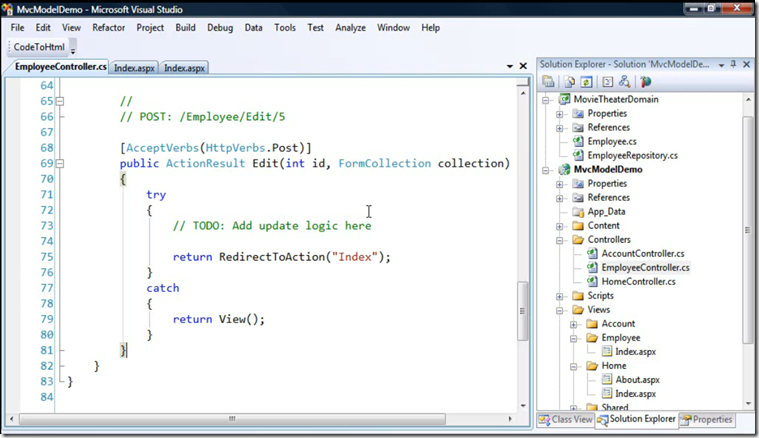Screen dimensions: 759x438
Task: Expand References under MvcModelDemo
Action: [560, 198]
